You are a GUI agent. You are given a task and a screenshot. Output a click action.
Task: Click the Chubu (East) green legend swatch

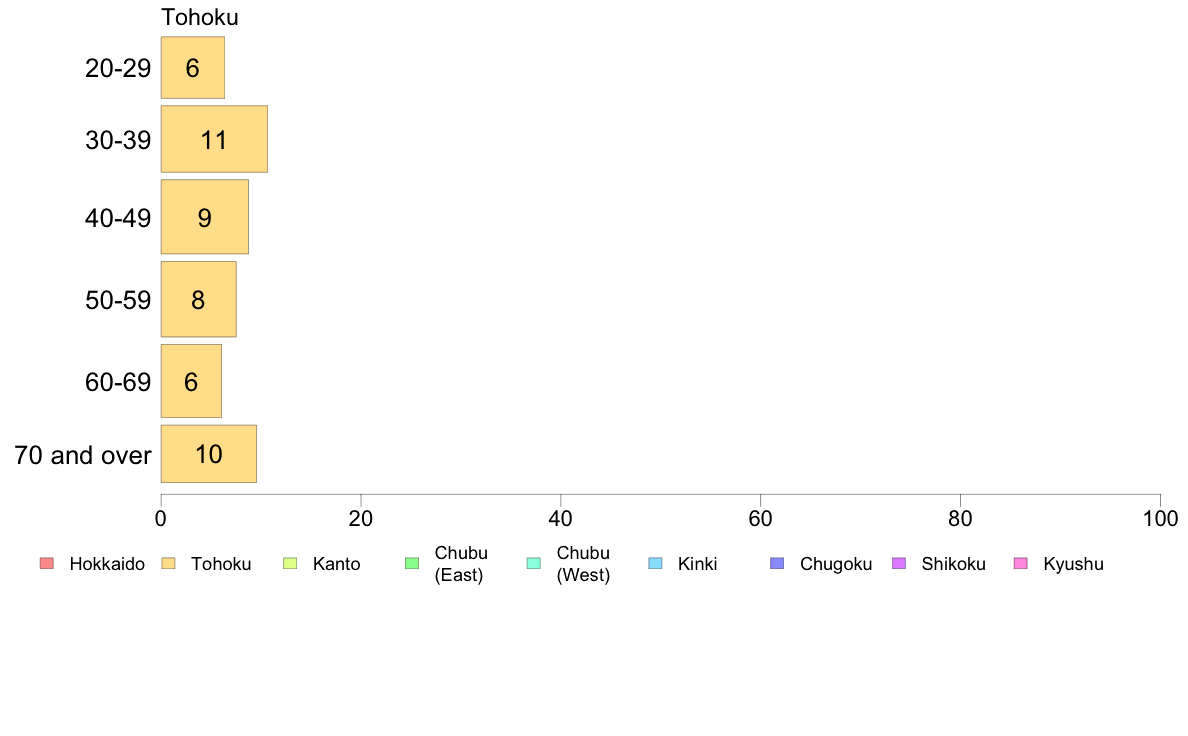412,563
